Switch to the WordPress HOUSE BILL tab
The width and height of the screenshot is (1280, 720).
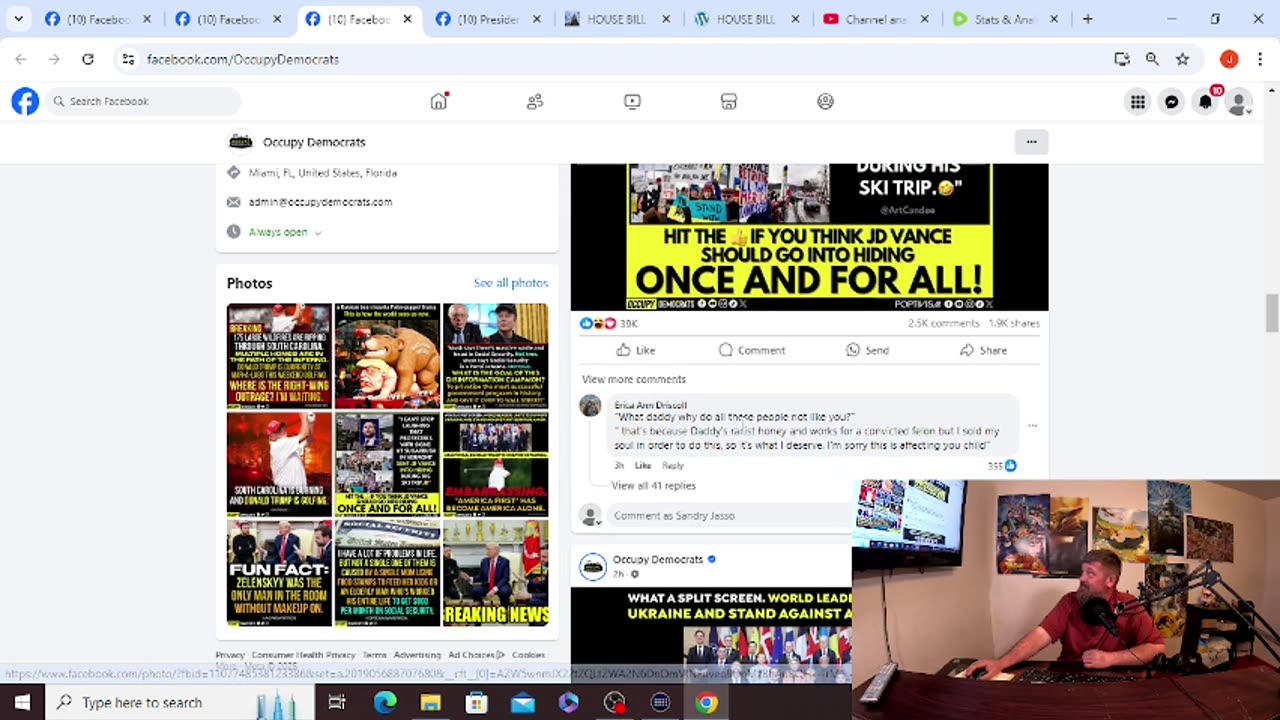pos(749,19)
